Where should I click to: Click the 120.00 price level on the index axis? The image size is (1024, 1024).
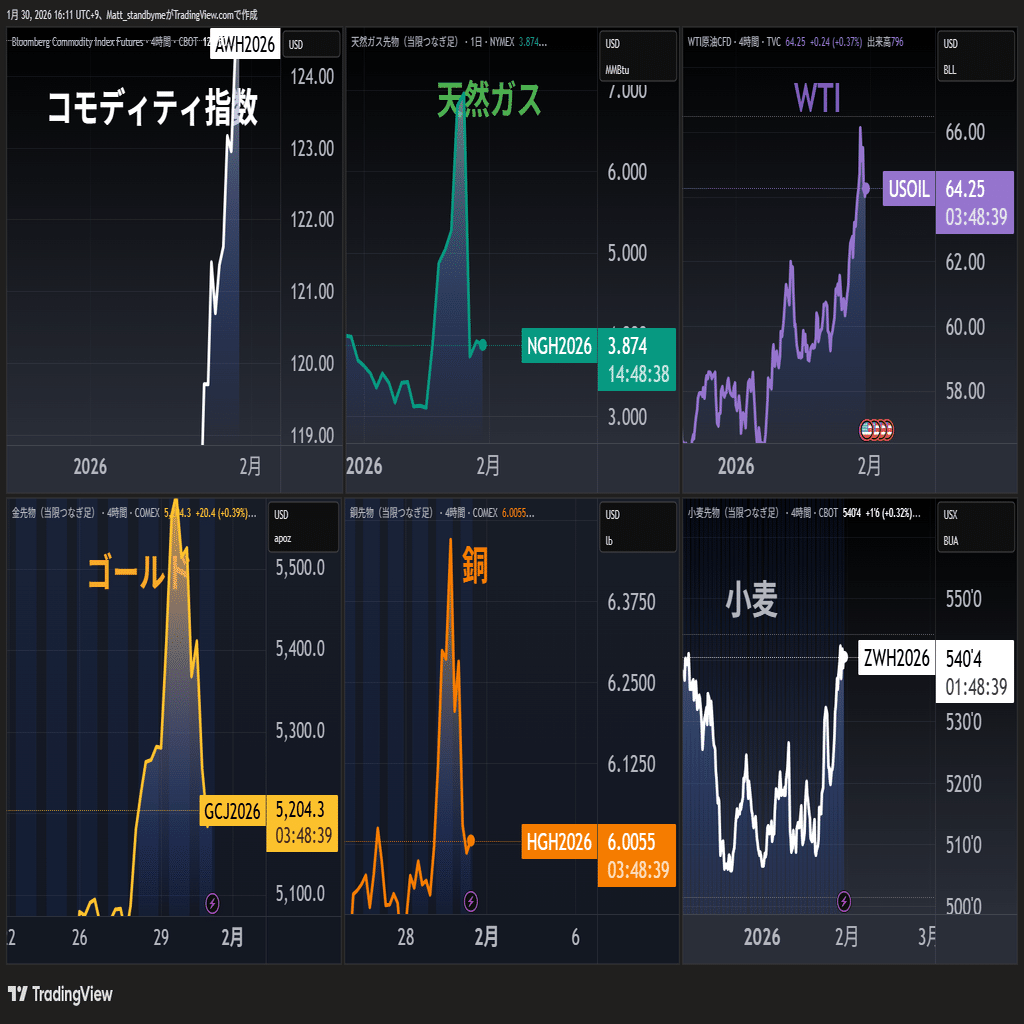pyautogui.click(x=312, y=363)
